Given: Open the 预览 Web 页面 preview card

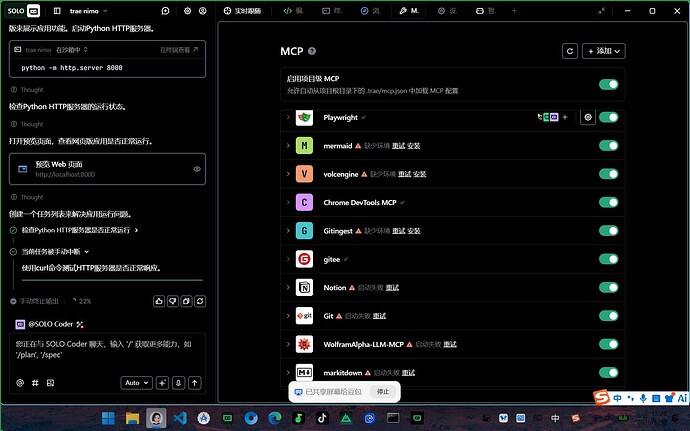Looking at the screenshot, I should tap(107, 169).
